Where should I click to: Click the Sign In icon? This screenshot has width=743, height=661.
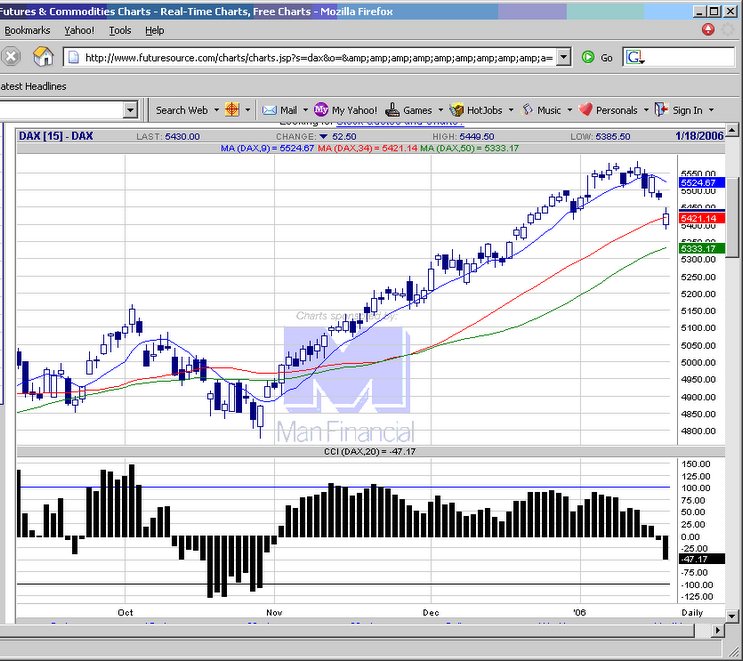click(661, 110)
